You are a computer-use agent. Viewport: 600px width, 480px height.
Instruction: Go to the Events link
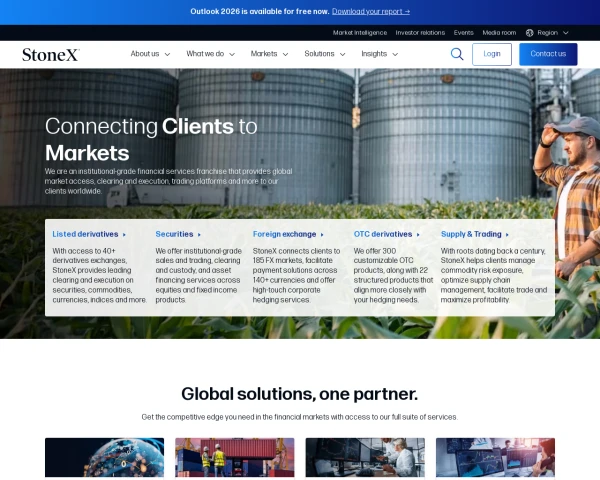click(x=463, y=33)
